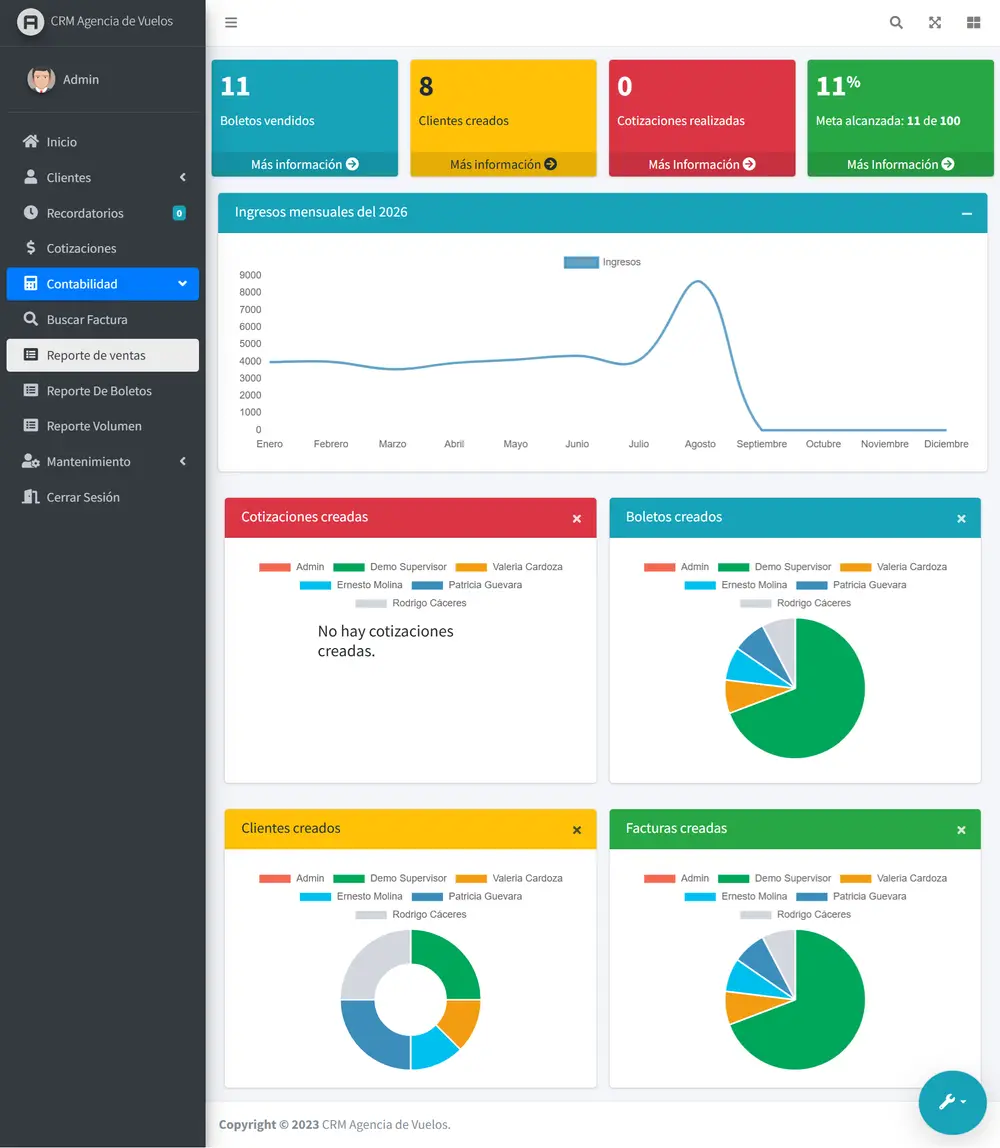Image resolution: width=1000 pixels, height=1148 pixels.
Task: Click the 'No hay cotizaciones creadas.' text
Action: [385, 641]
